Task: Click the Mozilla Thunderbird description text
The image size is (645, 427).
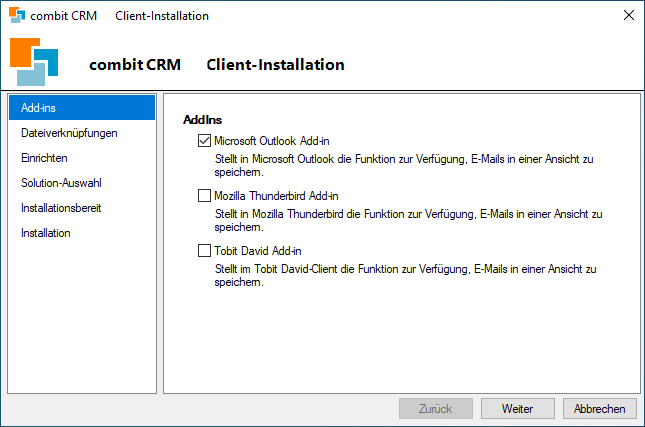Action: [408, 220]
